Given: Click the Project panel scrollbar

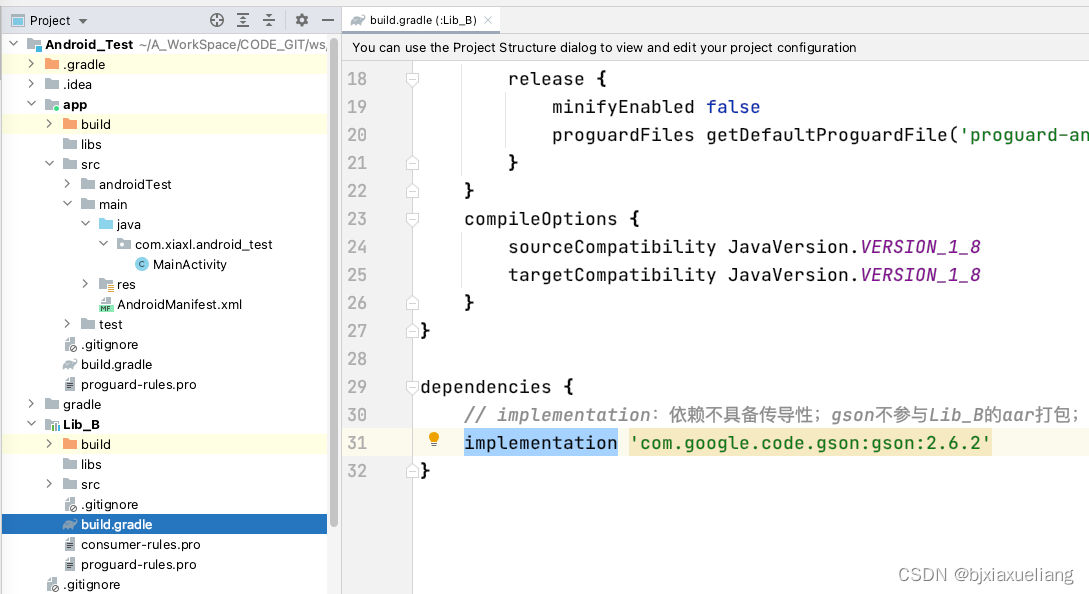Looking at the screenshot, I should coord(334,281).
